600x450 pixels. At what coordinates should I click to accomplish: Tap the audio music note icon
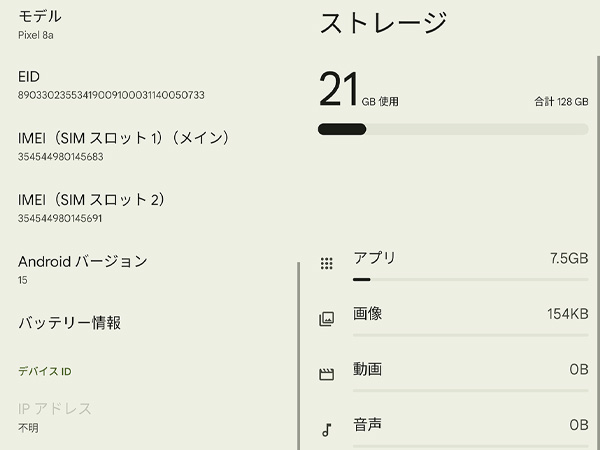(326, 430)
